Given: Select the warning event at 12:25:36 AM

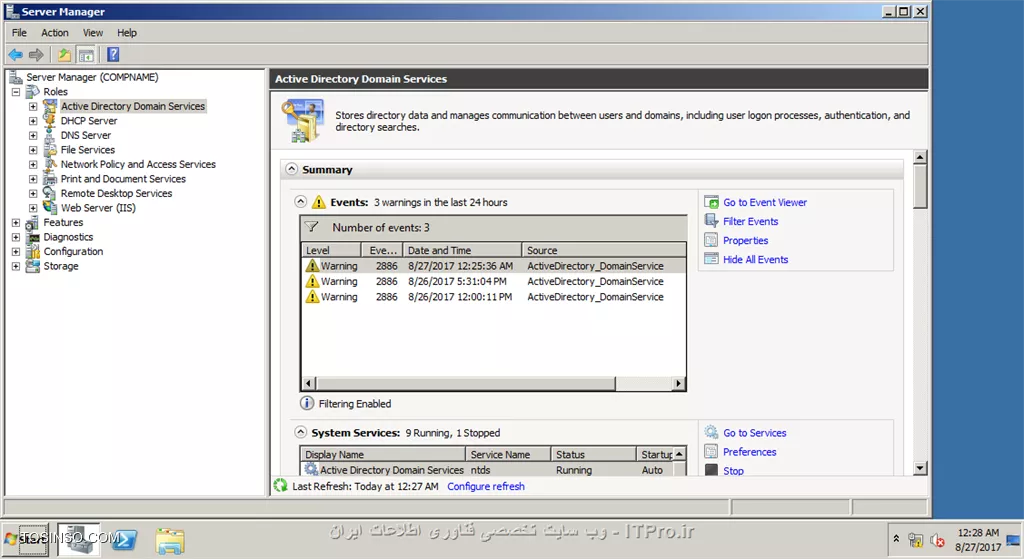Looking at the screenshot, I should [x=494, y=266].
